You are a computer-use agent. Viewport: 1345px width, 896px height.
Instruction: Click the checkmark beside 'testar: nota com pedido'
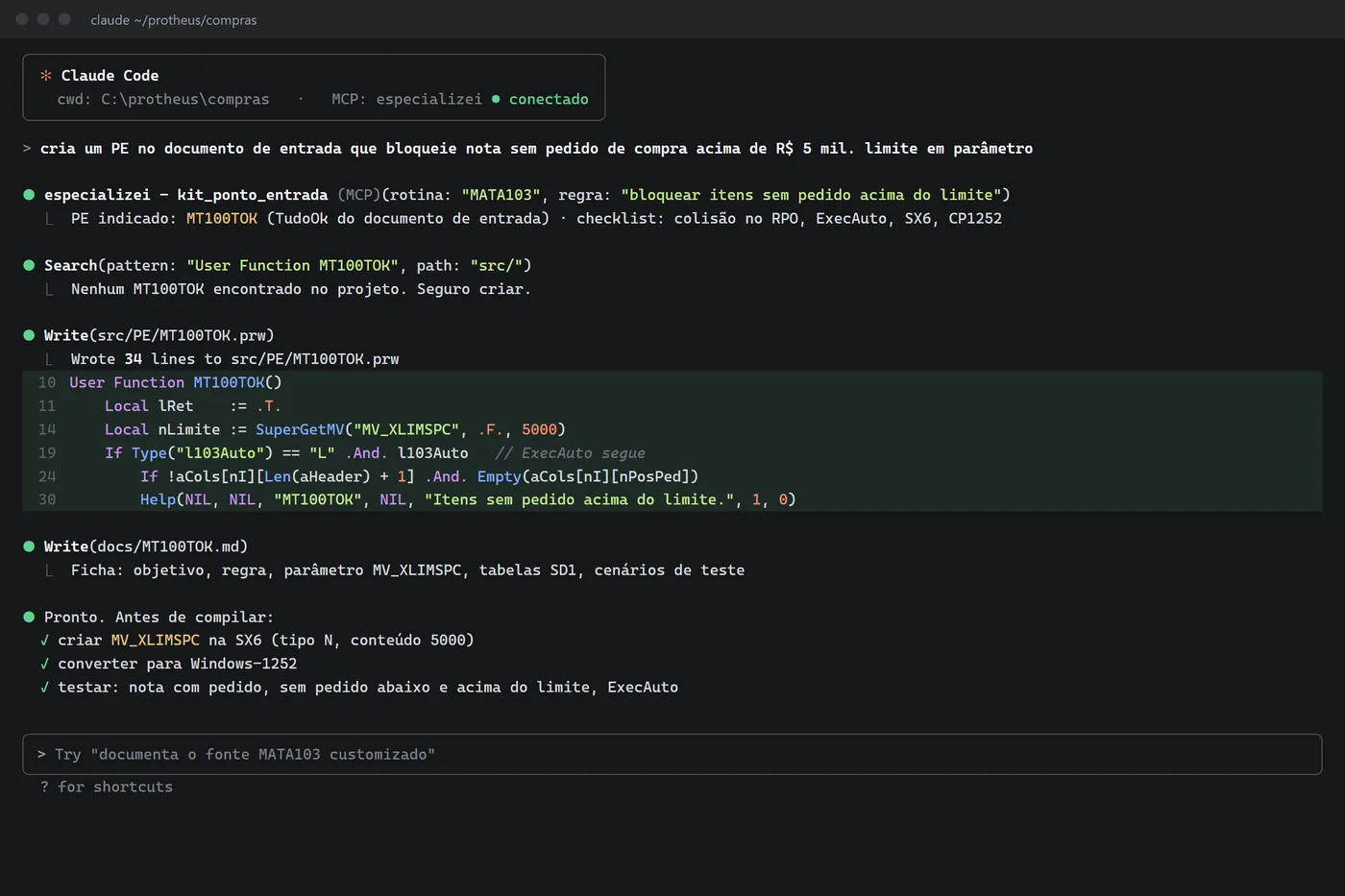[x=44, y=687]
